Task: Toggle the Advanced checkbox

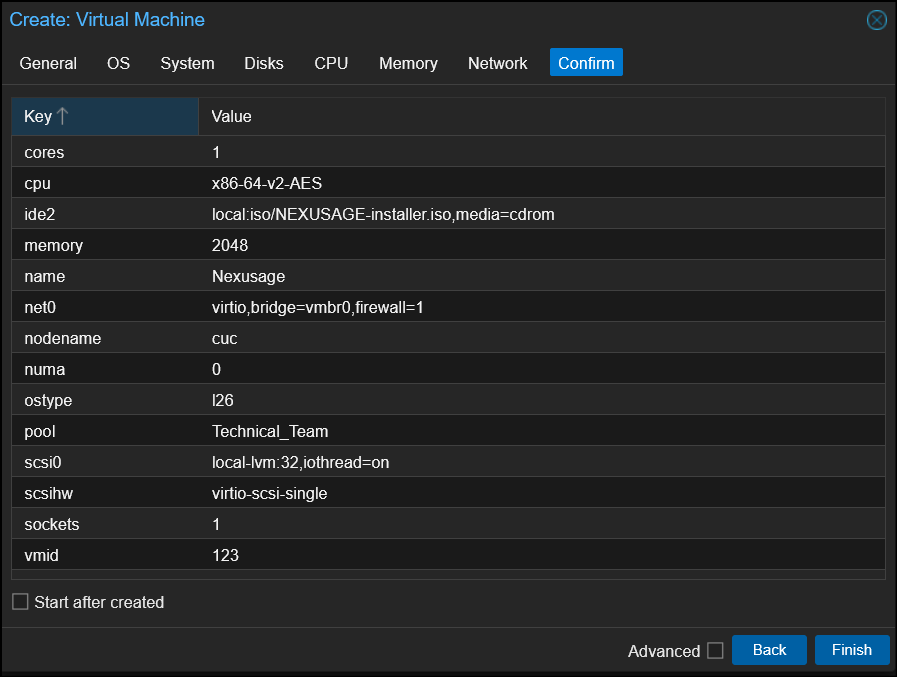Action: tap(715, 650)
